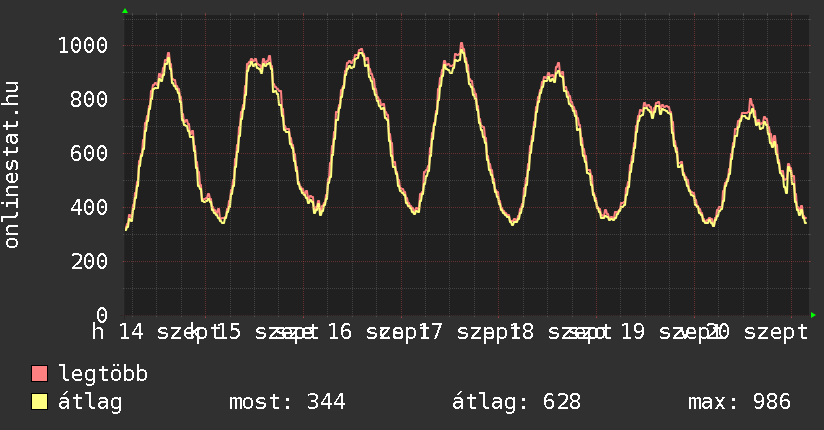Click the átlag legend label beside yellow swatch
Viewport: 824px width, 430px height.
[x=90, y=402]
